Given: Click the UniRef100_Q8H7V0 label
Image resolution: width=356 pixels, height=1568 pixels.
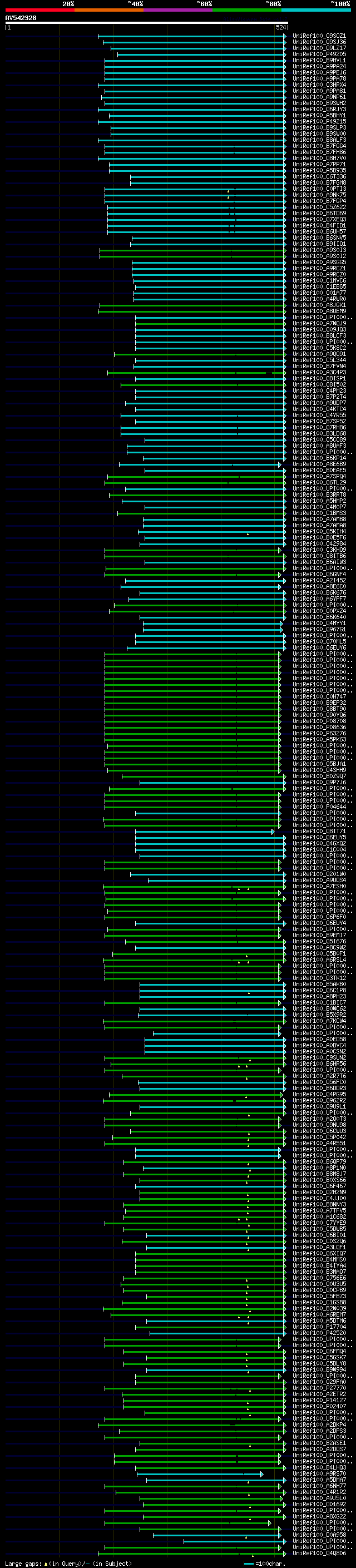Looking at the screenshot, I should click(x=319, y=159).
